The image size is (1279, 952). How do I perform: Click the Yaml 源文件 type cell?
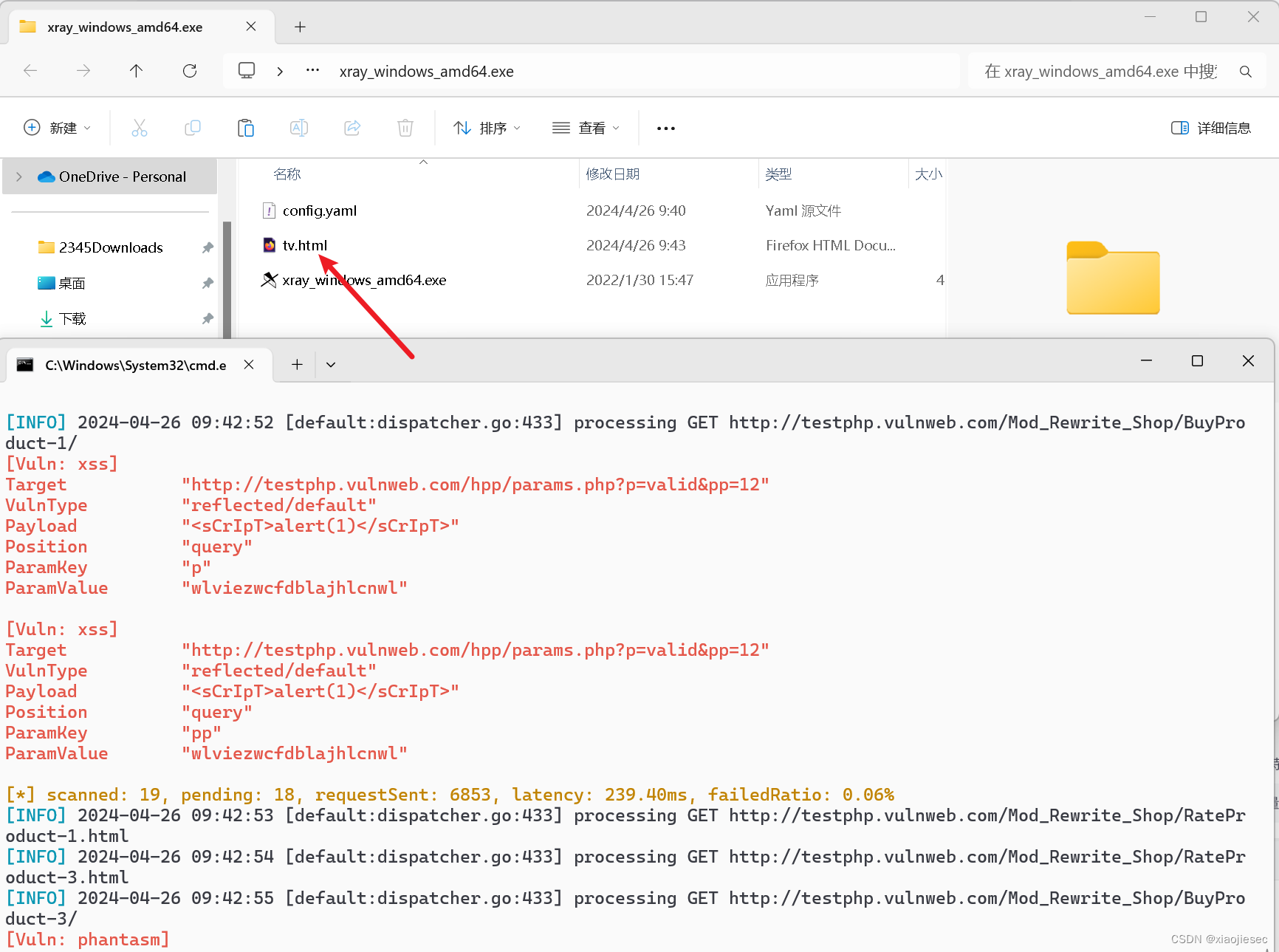[803, 210]
